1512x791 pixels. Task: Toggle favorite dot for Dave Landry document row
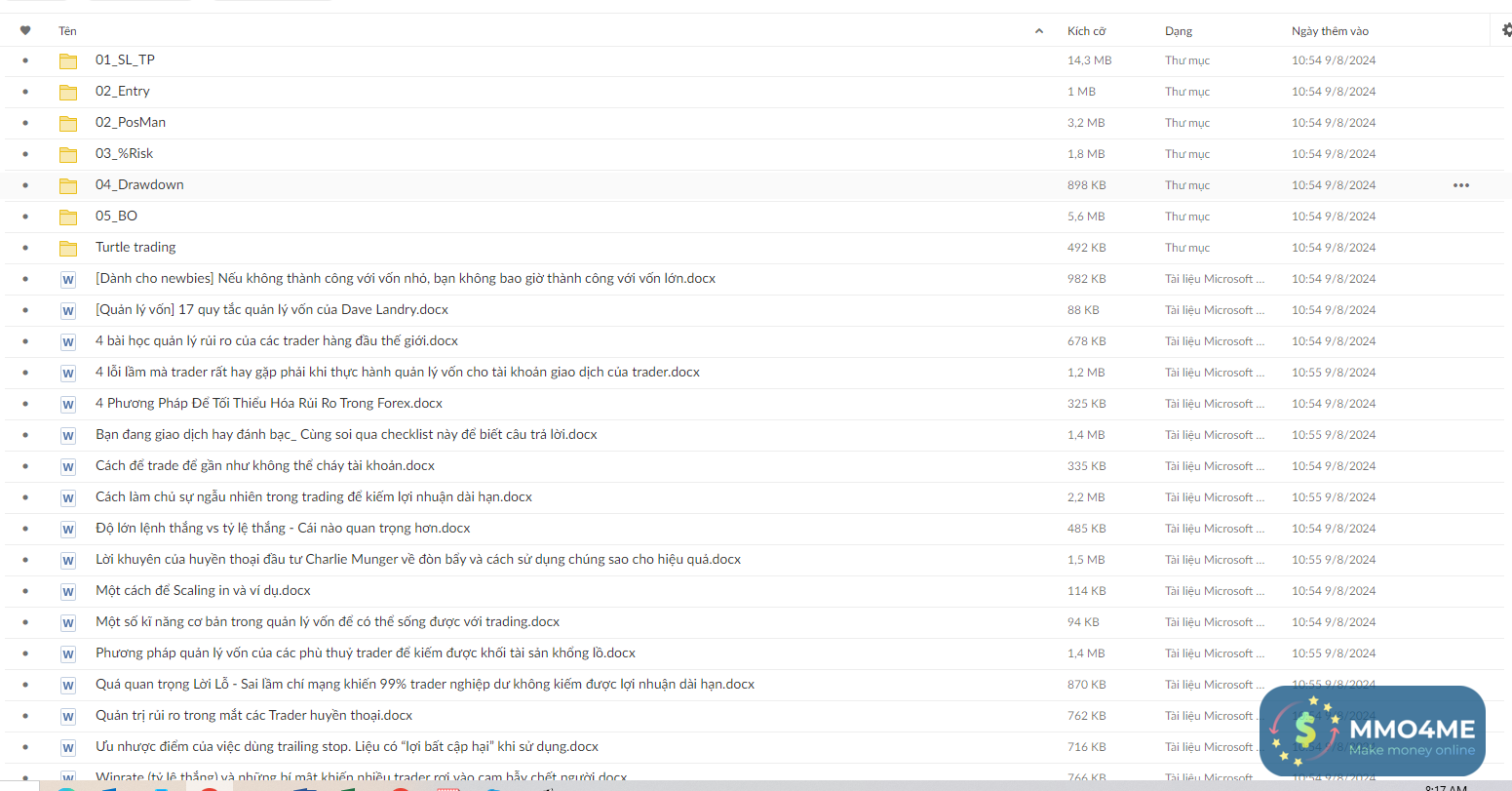25,310
